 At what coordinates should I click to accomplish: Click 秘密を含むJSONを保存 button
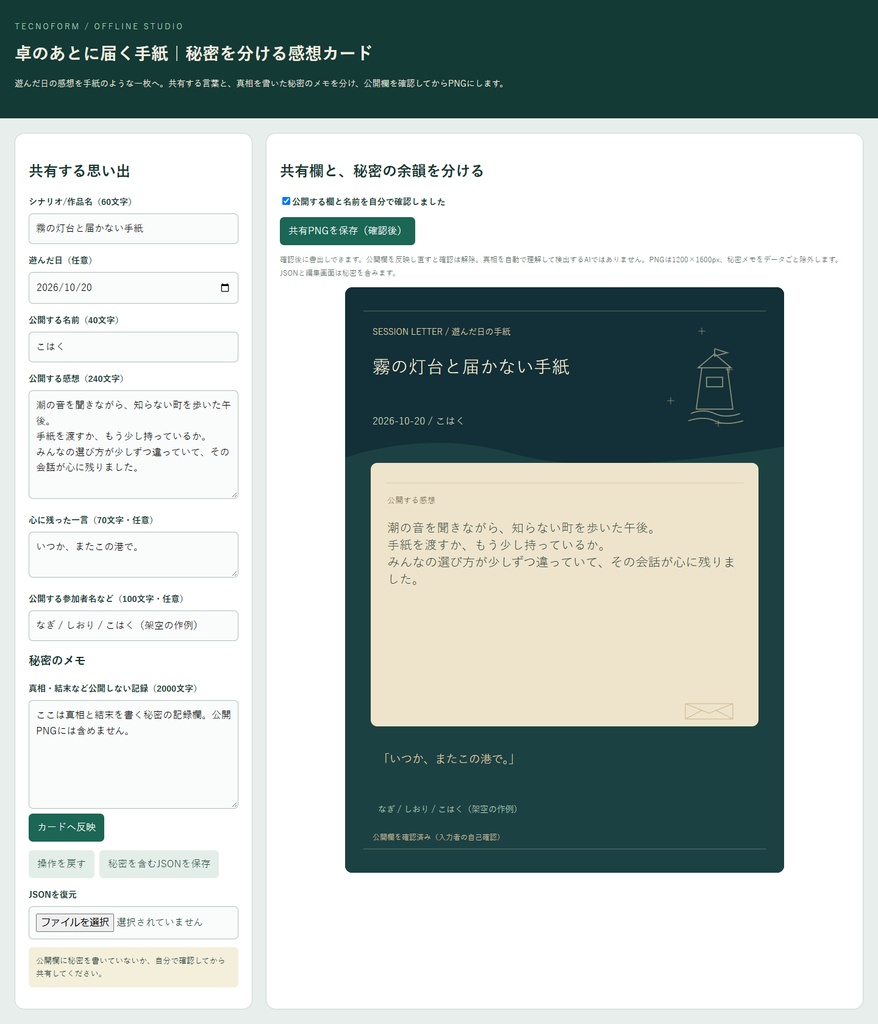click(159, 864)
